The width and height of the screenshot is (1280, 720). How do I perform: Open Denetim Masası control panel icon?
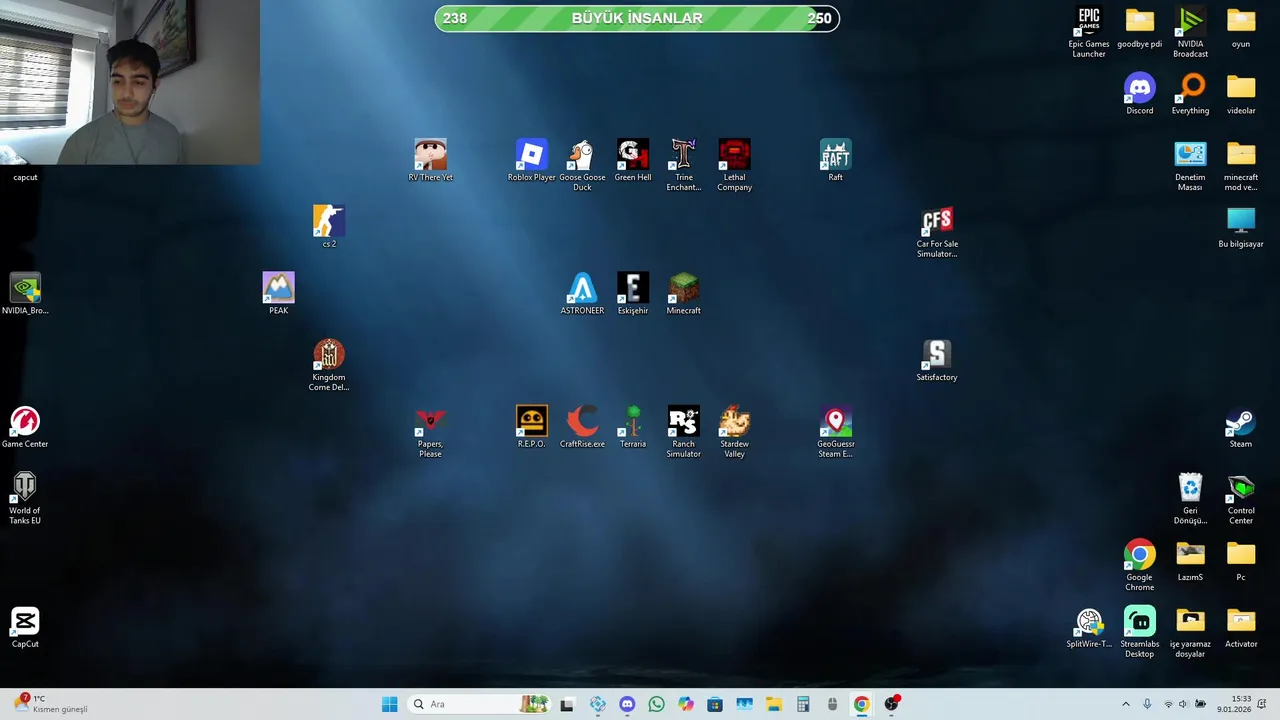coord(1190,165)
